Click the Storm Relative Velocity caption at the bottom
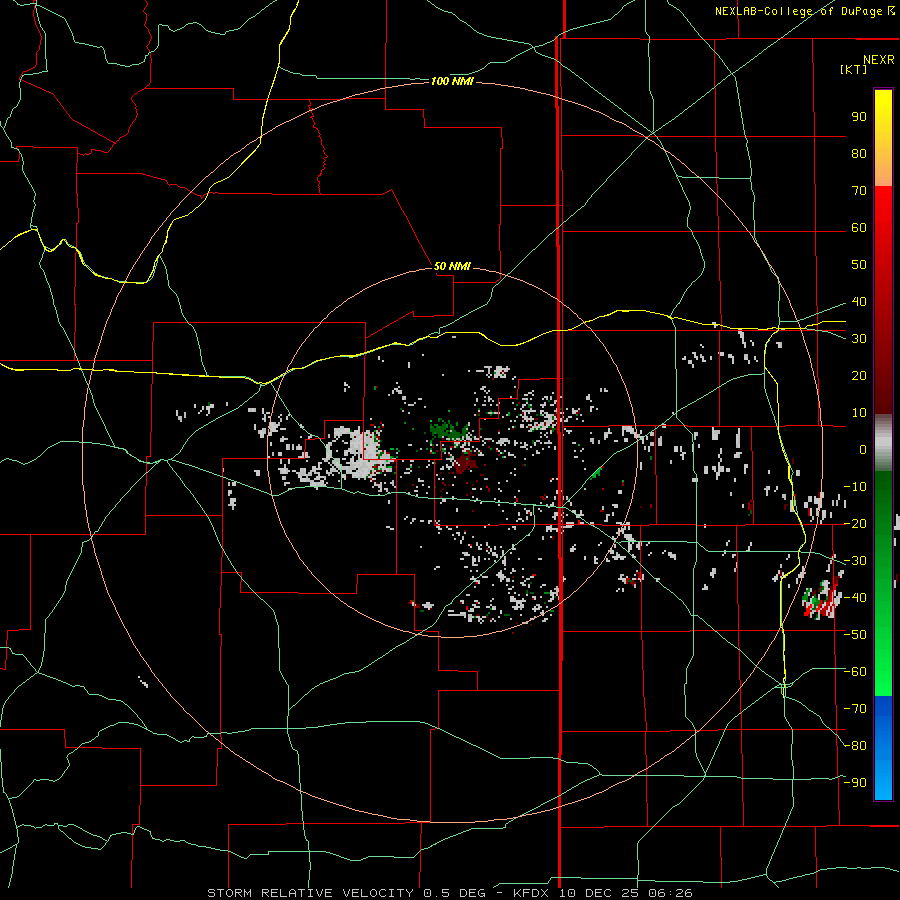 tap(449, 893)
